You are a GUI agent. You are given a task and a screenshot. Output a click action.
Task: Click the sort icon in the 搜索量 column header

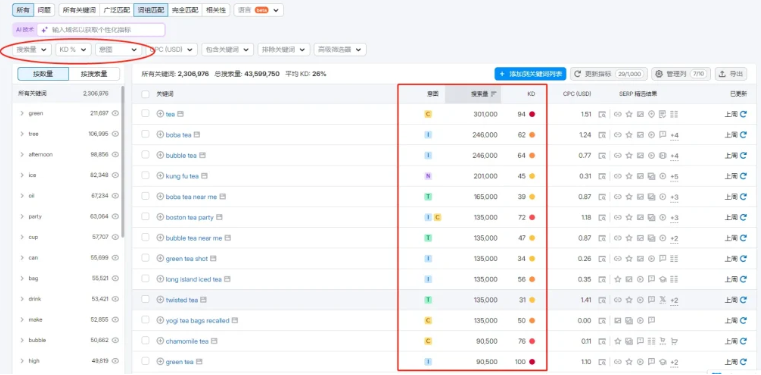(x=494, y=94)
